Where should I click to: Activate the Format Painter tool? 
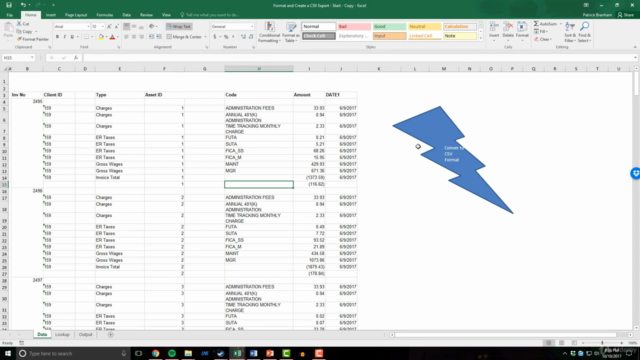point(33,39)
